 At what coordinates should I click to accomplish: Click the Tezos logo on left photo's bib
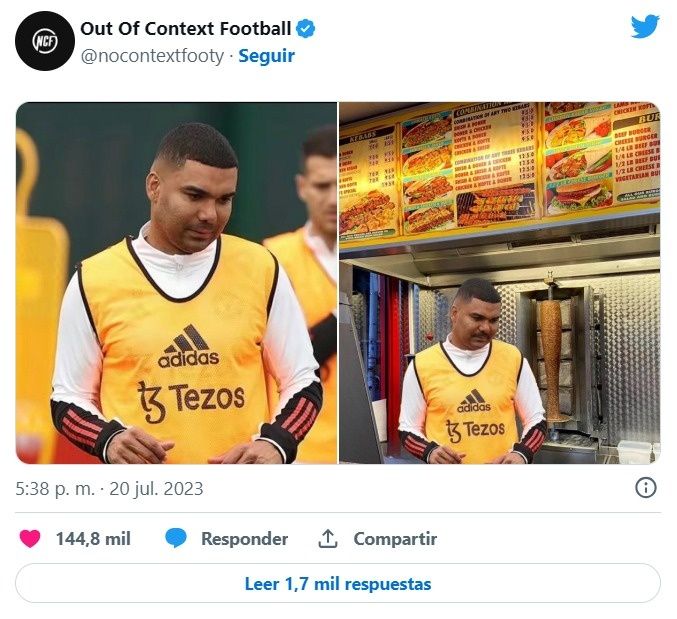point(190,398)
